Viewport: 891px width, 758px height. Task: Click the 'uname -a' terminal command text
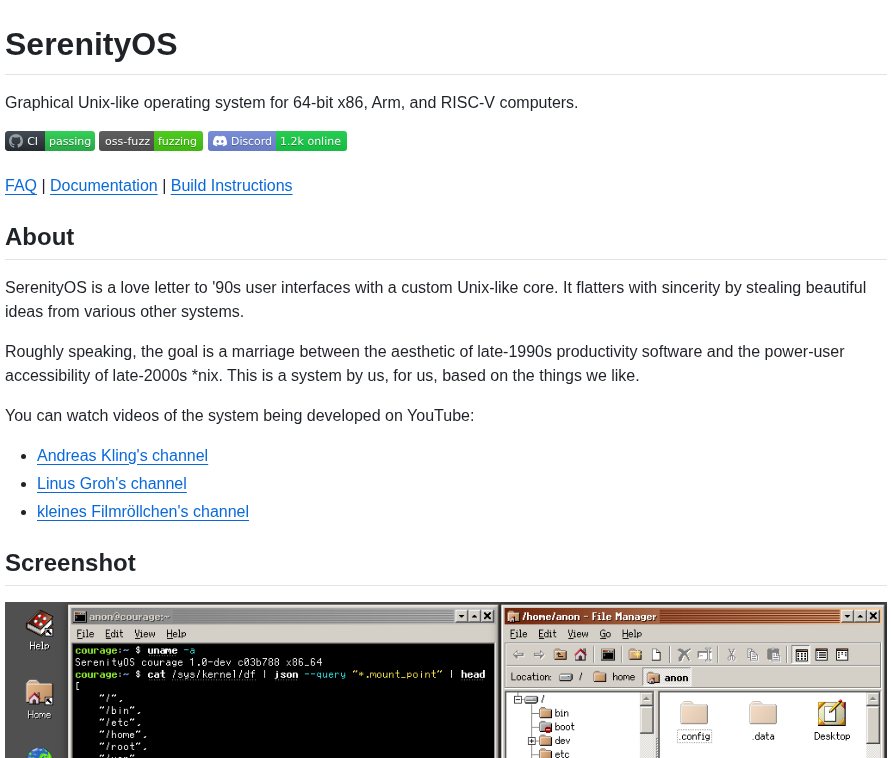point(171,651)
